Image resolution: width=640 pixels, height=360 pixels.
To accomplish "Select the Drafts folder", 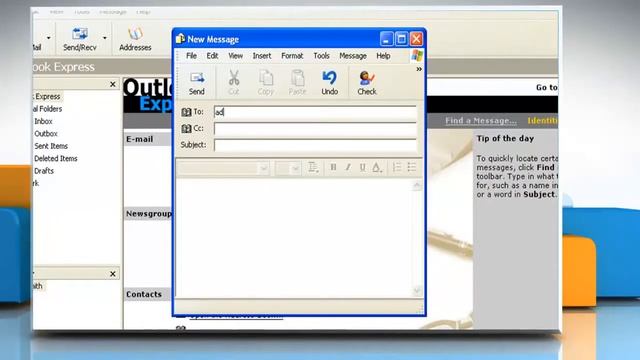I will [44, 171].
